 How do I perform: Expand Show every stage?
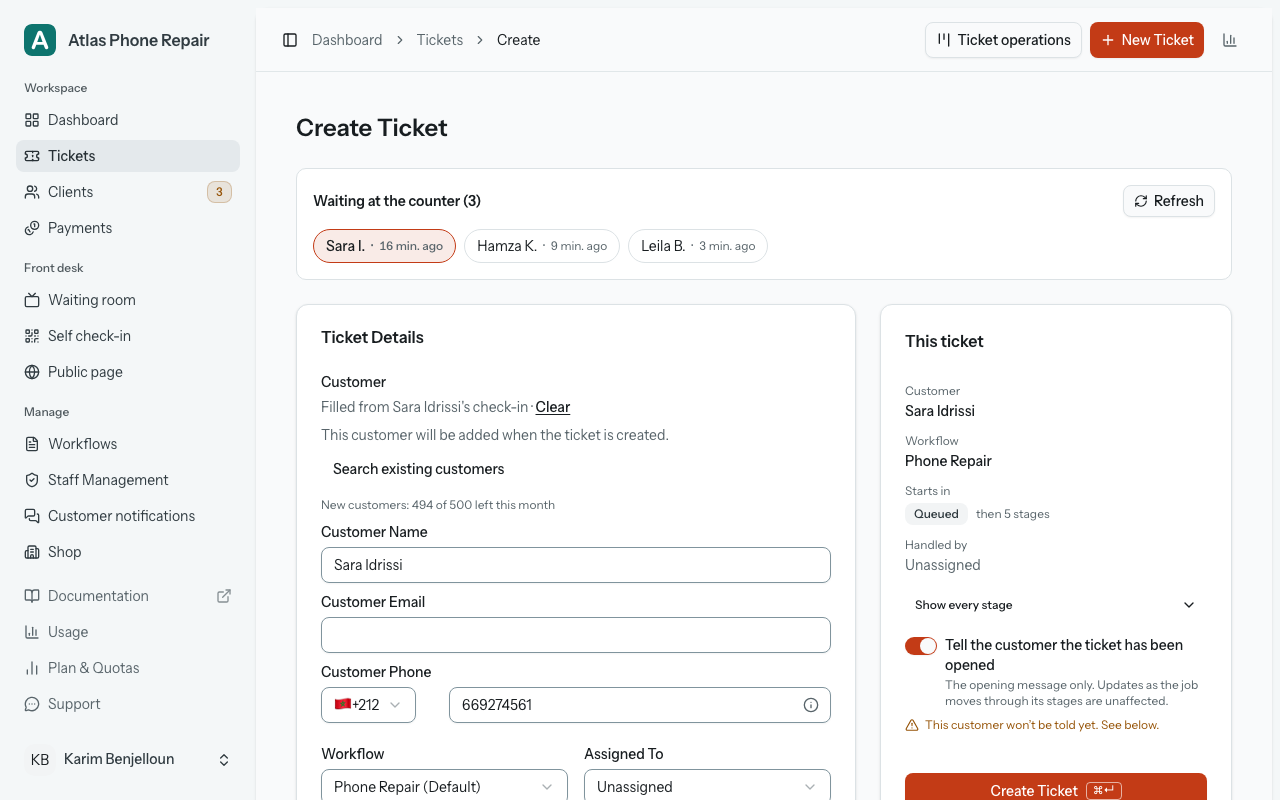point(1056,605)
